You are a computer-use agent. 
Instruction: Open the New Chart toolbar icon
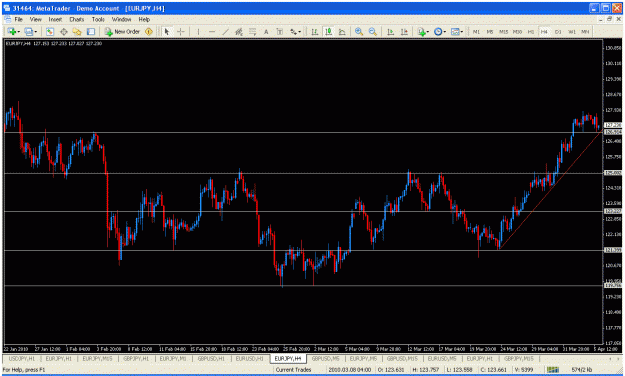[x=11, y=31]
